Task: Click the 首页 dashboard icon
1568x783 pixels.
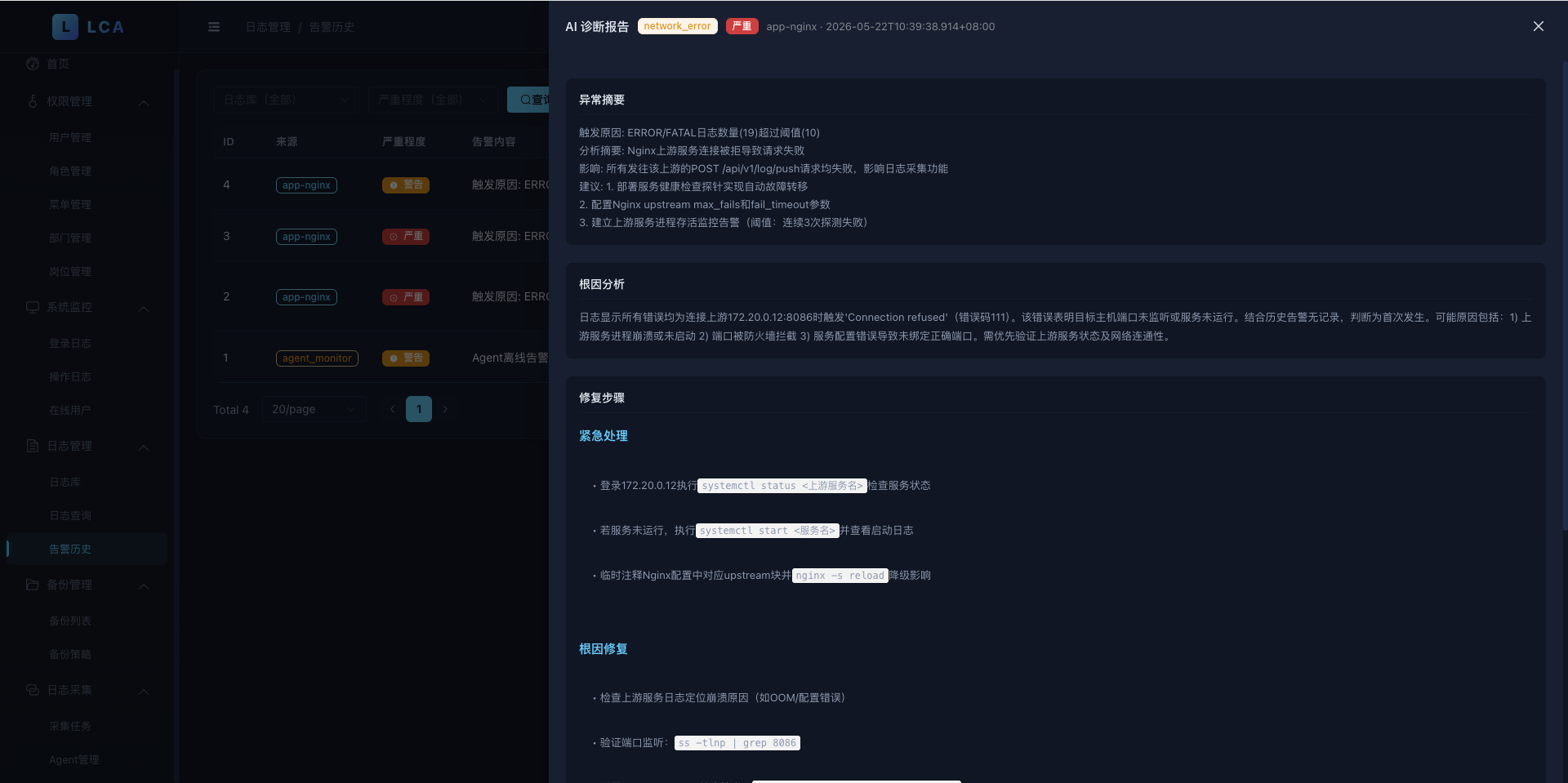Action: [x=33, y=64]
